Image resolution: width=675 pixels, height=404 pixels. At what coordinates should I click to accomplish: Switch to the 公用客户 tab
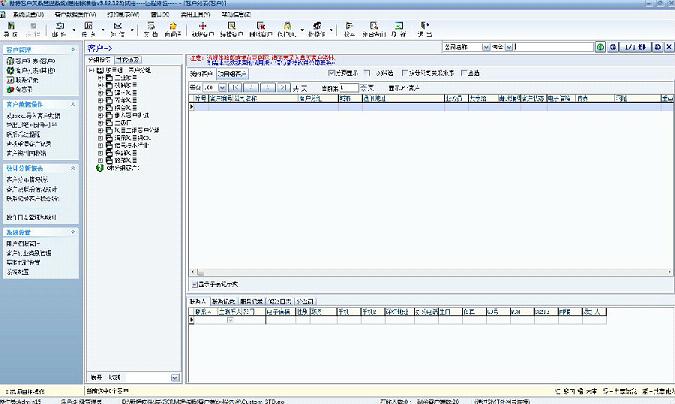232,74
